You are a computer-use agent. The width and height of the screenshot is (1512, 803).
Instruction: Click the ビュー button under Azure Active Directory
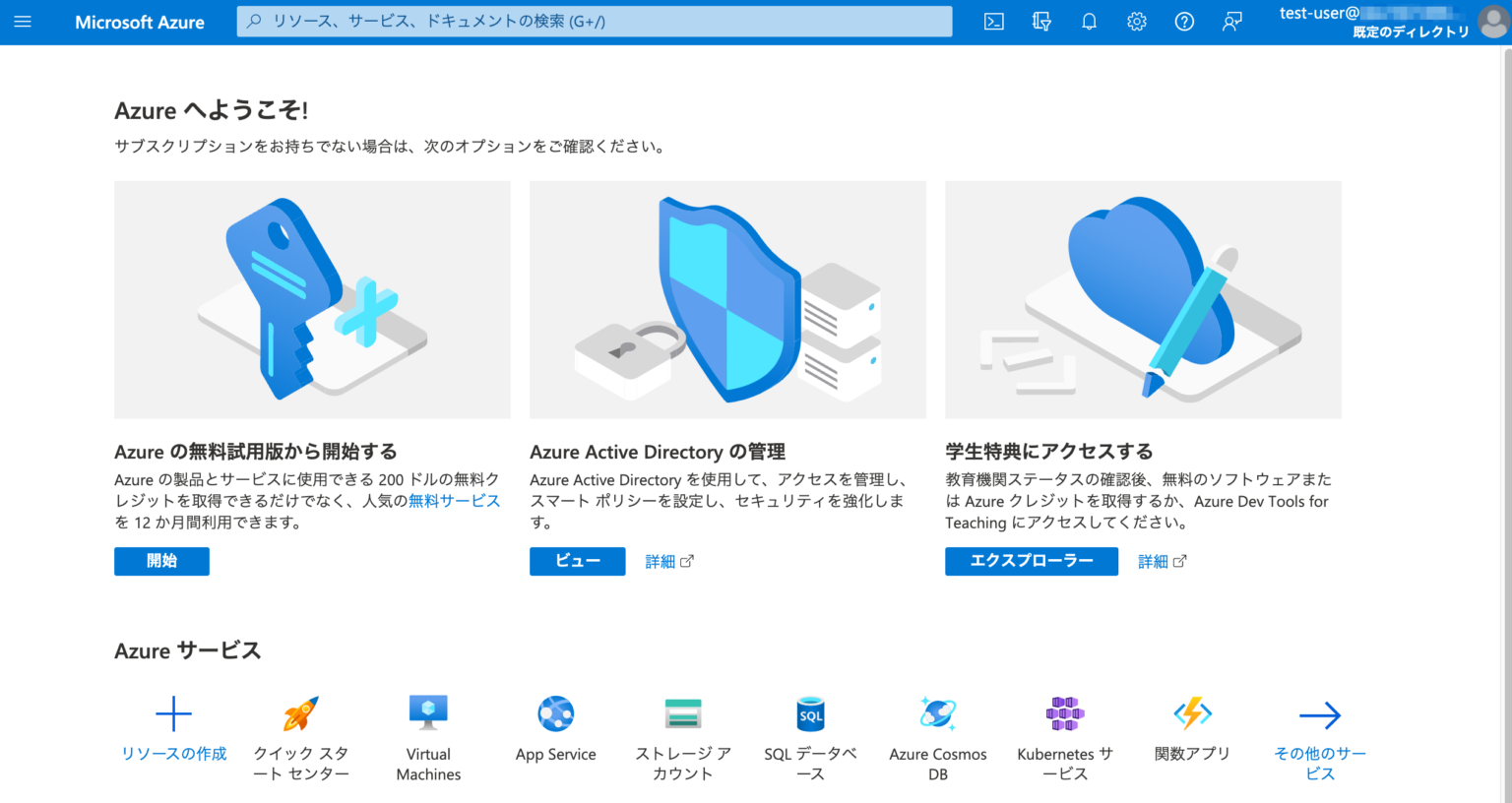pos(577,561)
